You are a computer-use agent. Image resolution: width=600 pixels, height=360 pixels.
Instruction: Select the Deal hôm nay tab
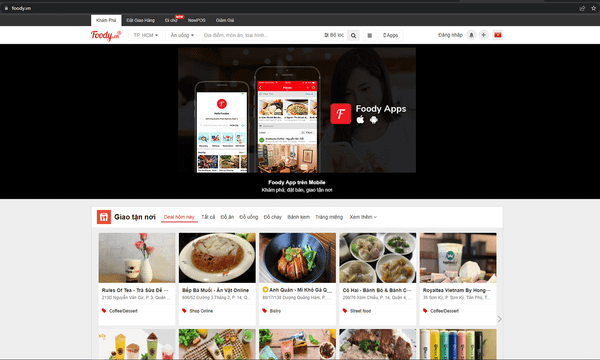point(179,217)
